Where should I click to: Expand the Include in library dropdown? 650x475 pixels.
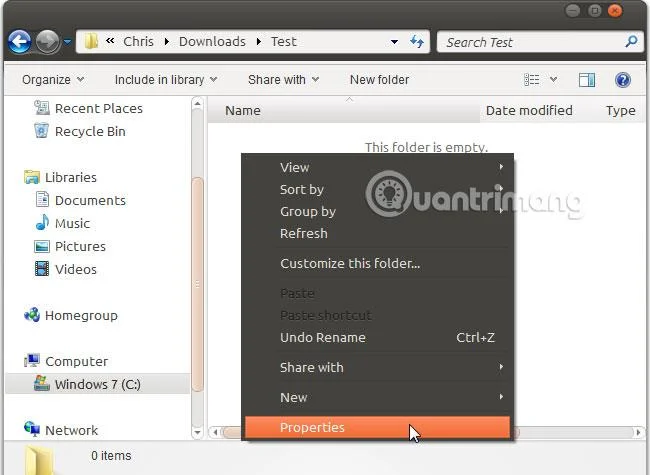(x=166, y=80)
